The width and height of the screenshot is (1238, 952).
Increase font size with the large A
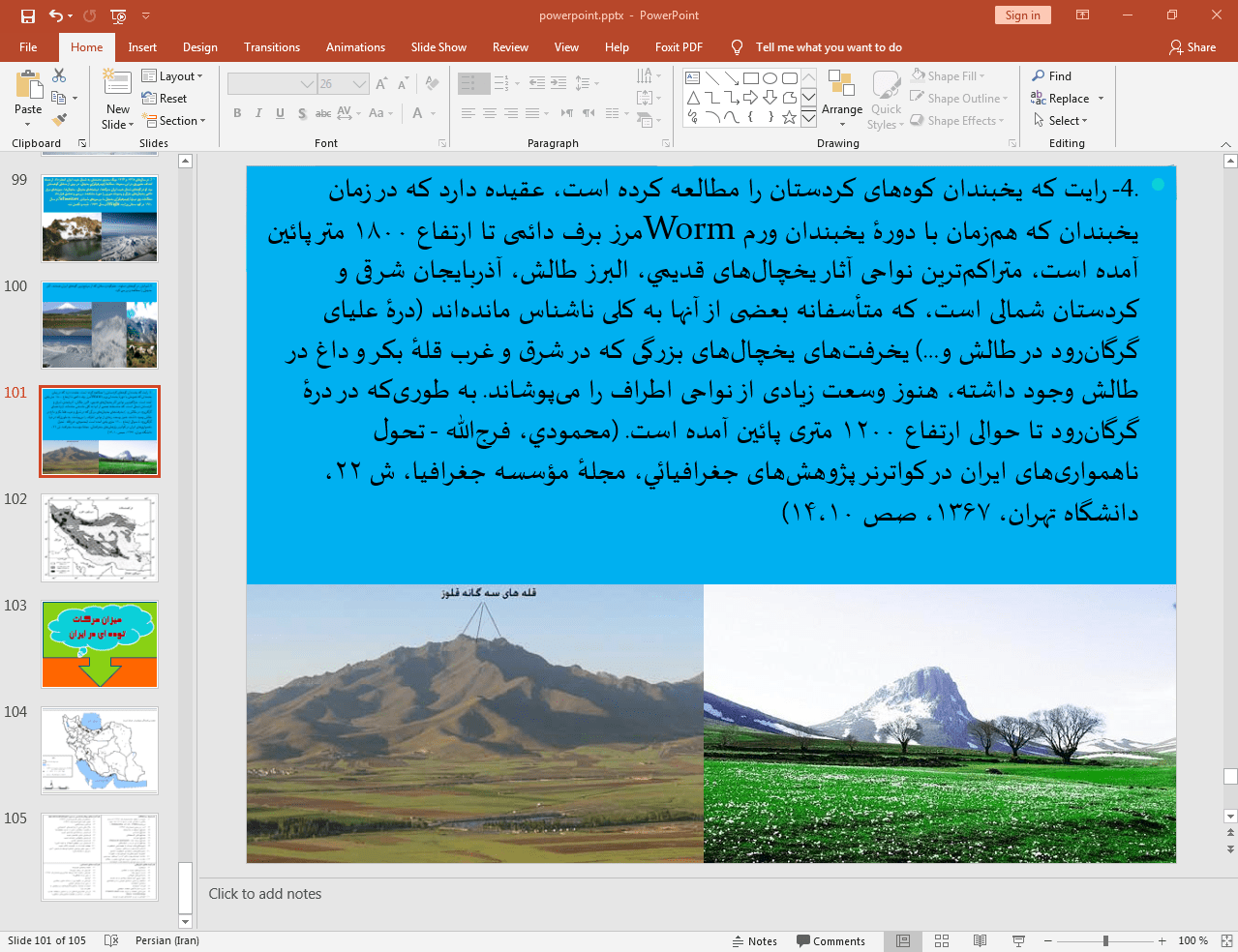click(x=382, y=84)
